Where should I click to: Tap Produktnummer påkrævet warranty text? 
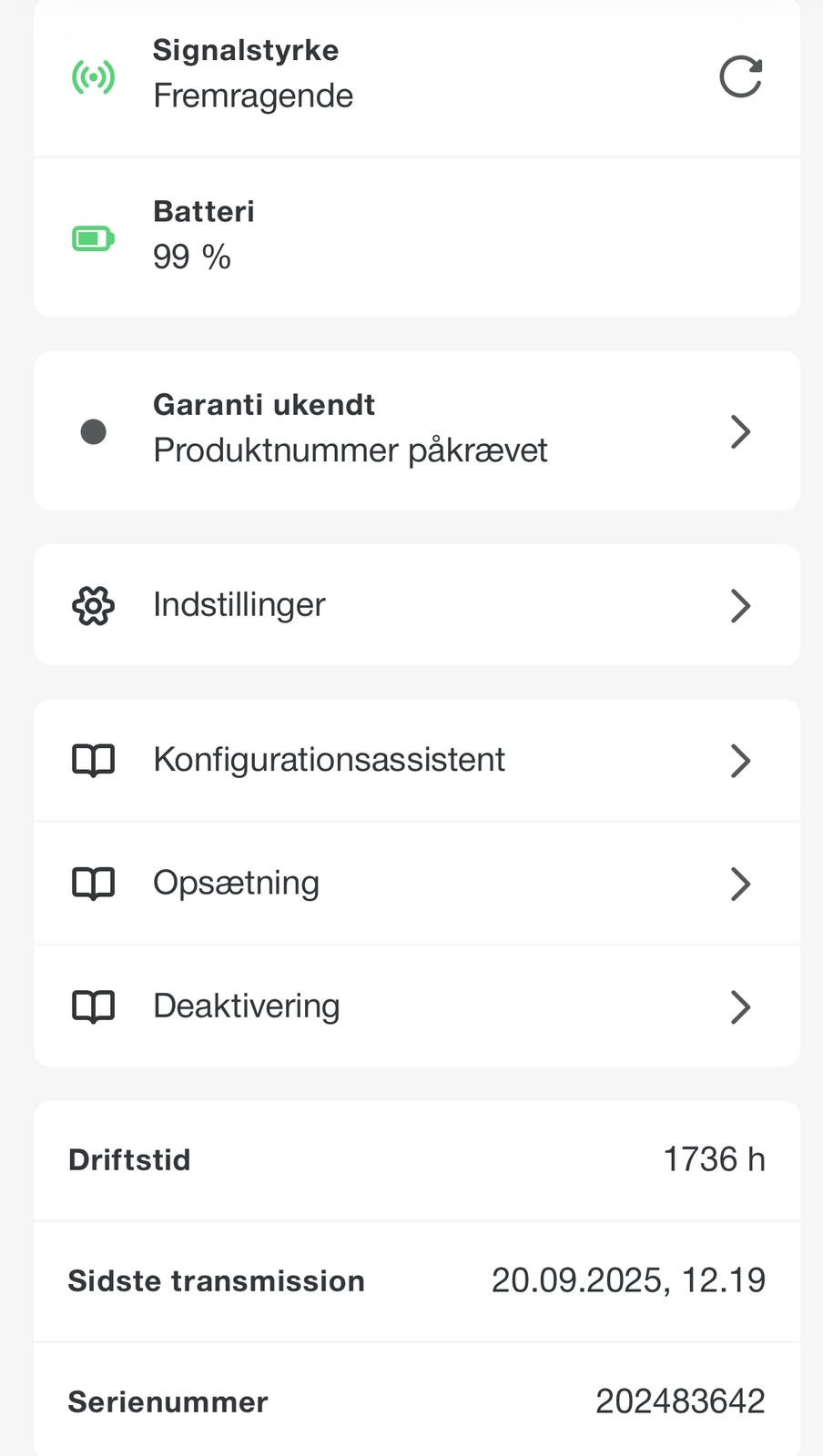[x=350, y=450]
